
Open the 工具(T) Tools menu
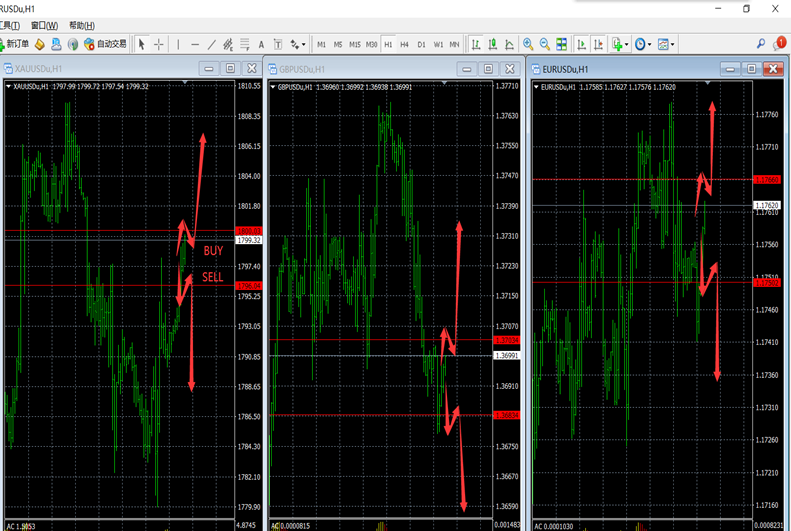pyautogui.click(x=10, y=25)
